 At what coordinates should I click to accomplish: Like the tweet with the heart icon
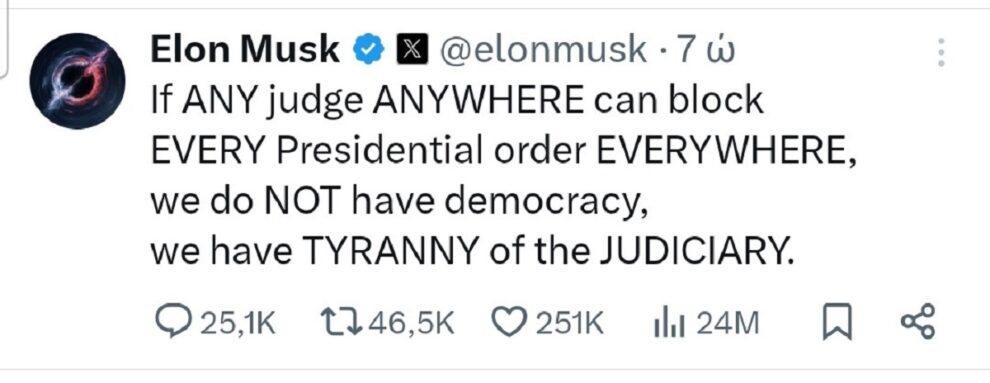510,322
